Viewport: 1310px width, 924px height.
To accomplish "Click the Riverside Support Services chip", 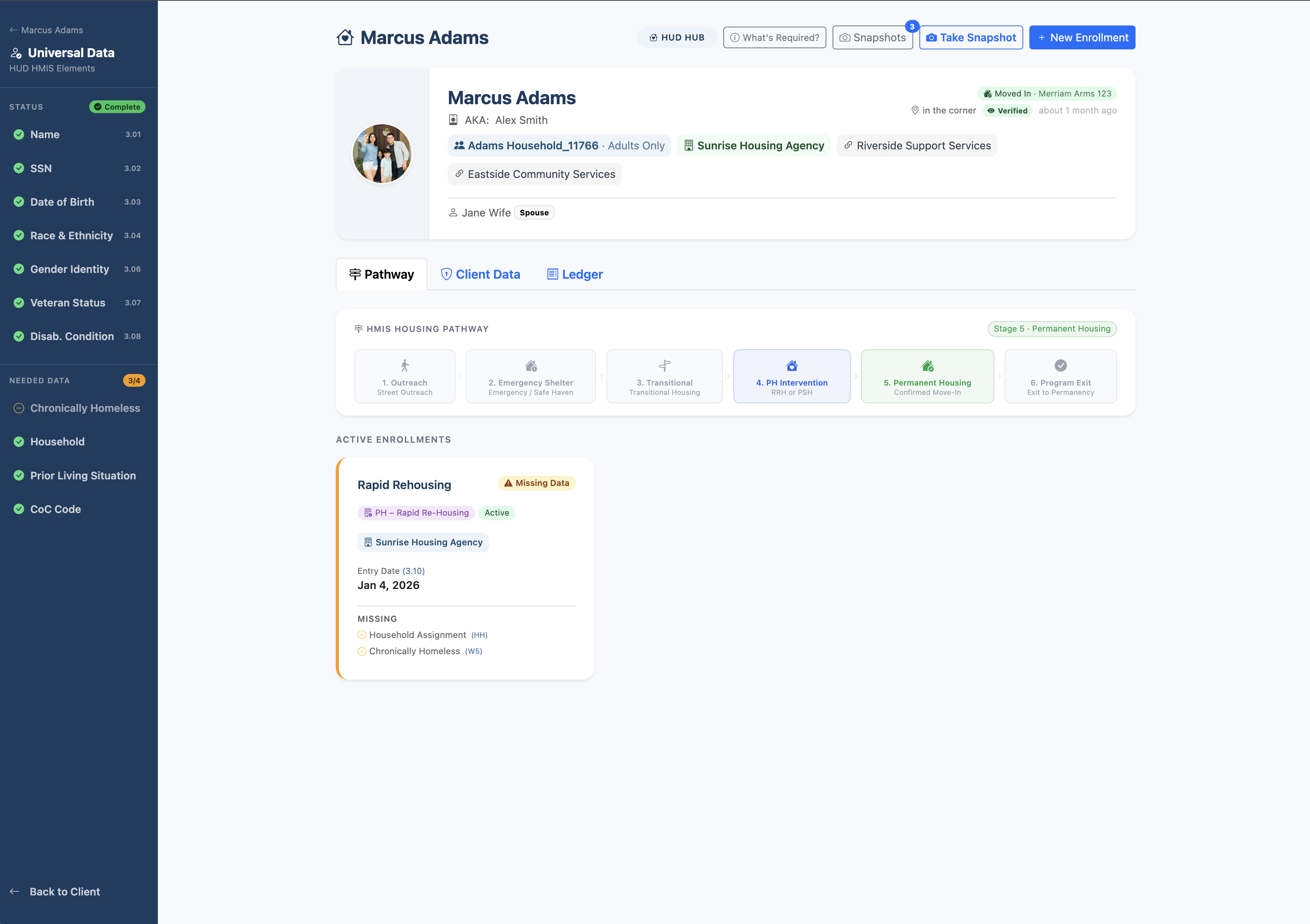I will (917, 146).
